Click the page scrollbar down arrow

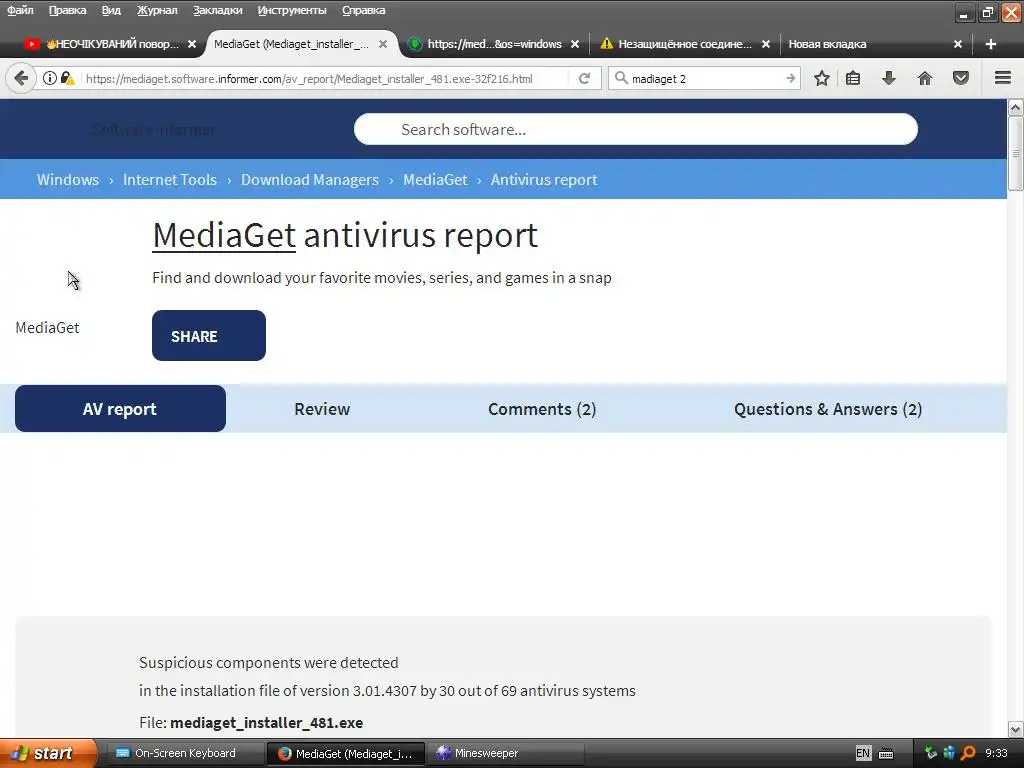coord(1016,729)
